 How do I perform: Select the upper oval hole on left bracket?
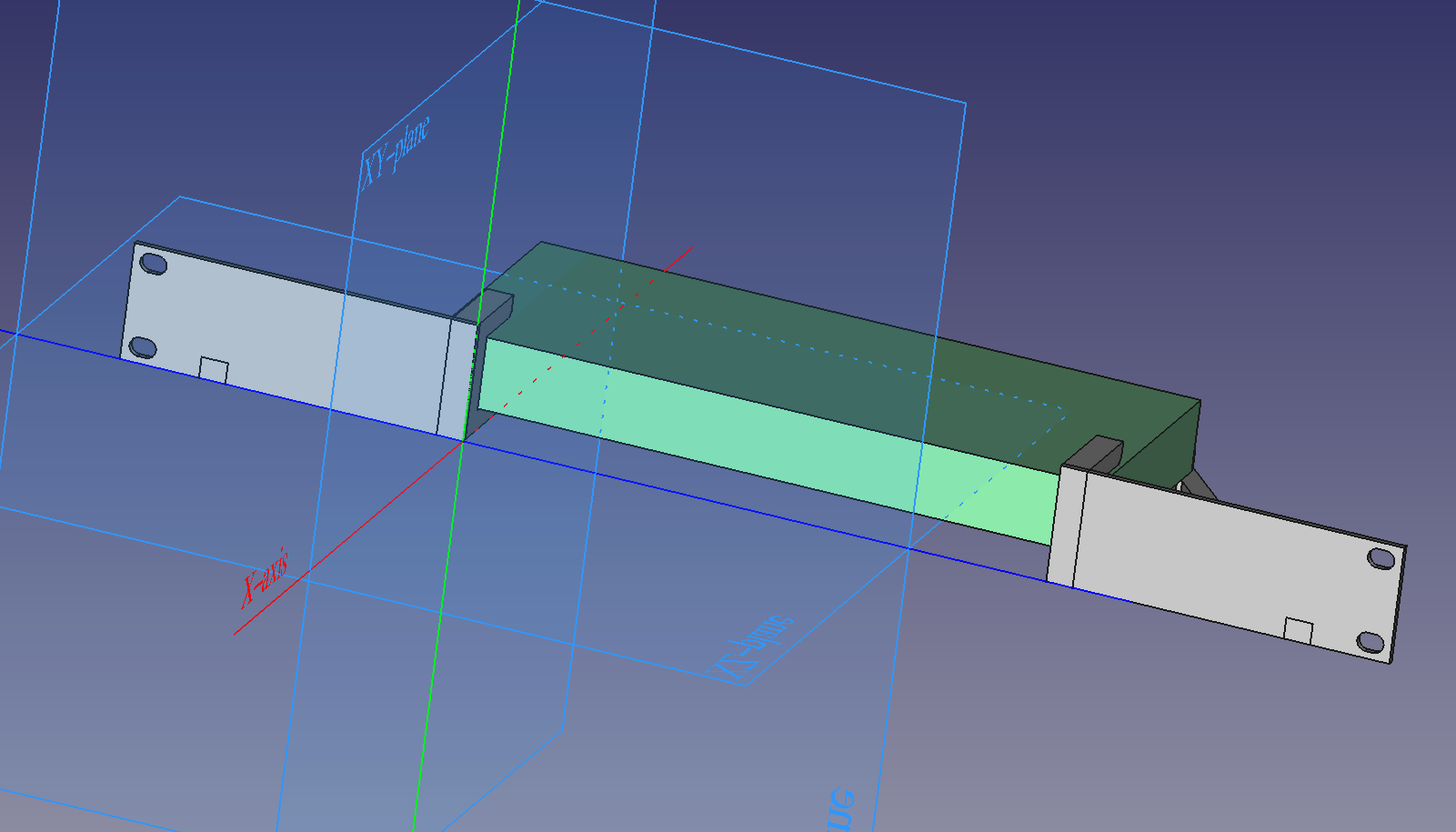coord(154,265)
